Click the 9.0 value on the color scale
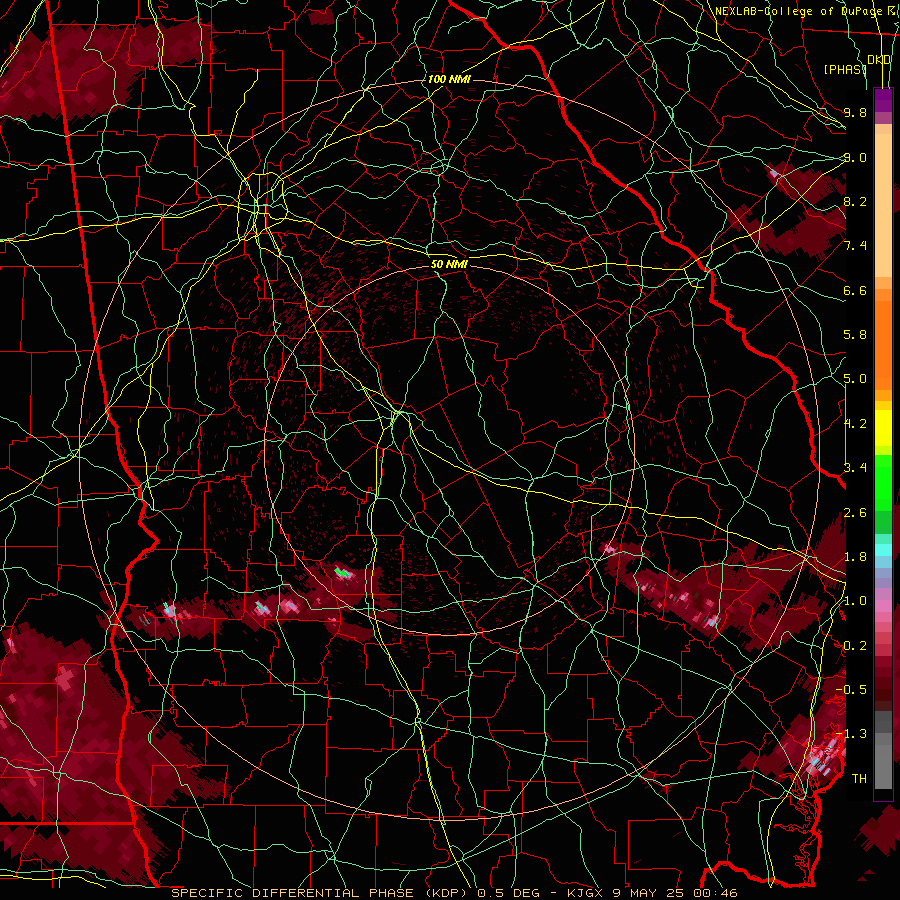Viewport: 900px width, 900px height. coord(855,157)
